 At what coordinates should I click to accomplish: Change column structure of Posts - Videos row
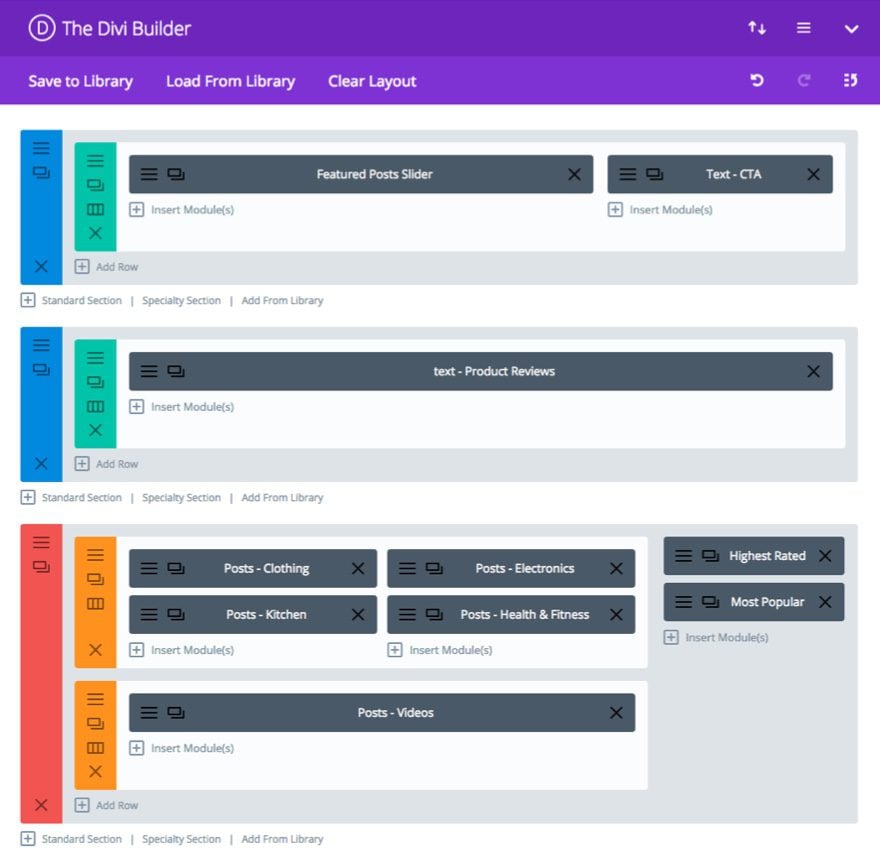(x=95, y=748)
